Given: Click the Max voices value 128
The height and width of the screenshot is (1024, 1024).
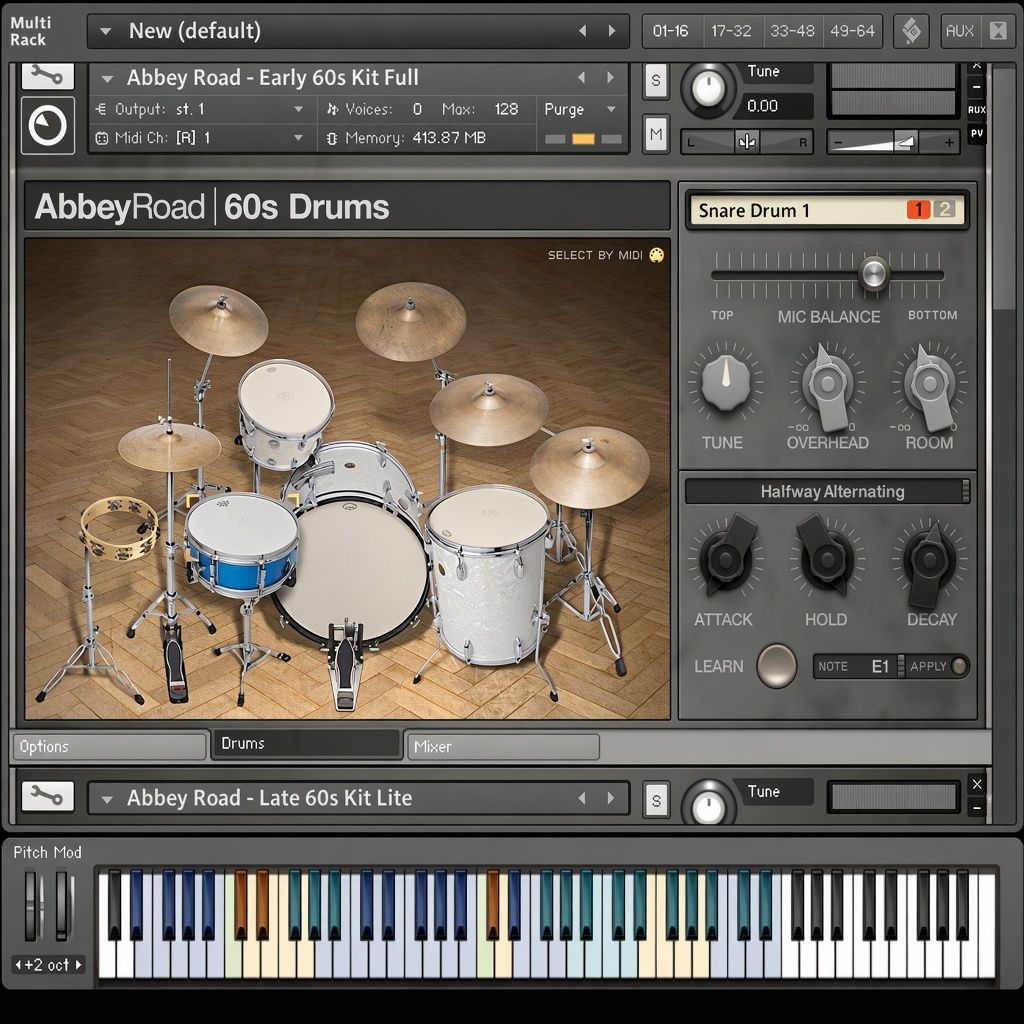Looking at the screenshot, I should (x=506, y=109).
